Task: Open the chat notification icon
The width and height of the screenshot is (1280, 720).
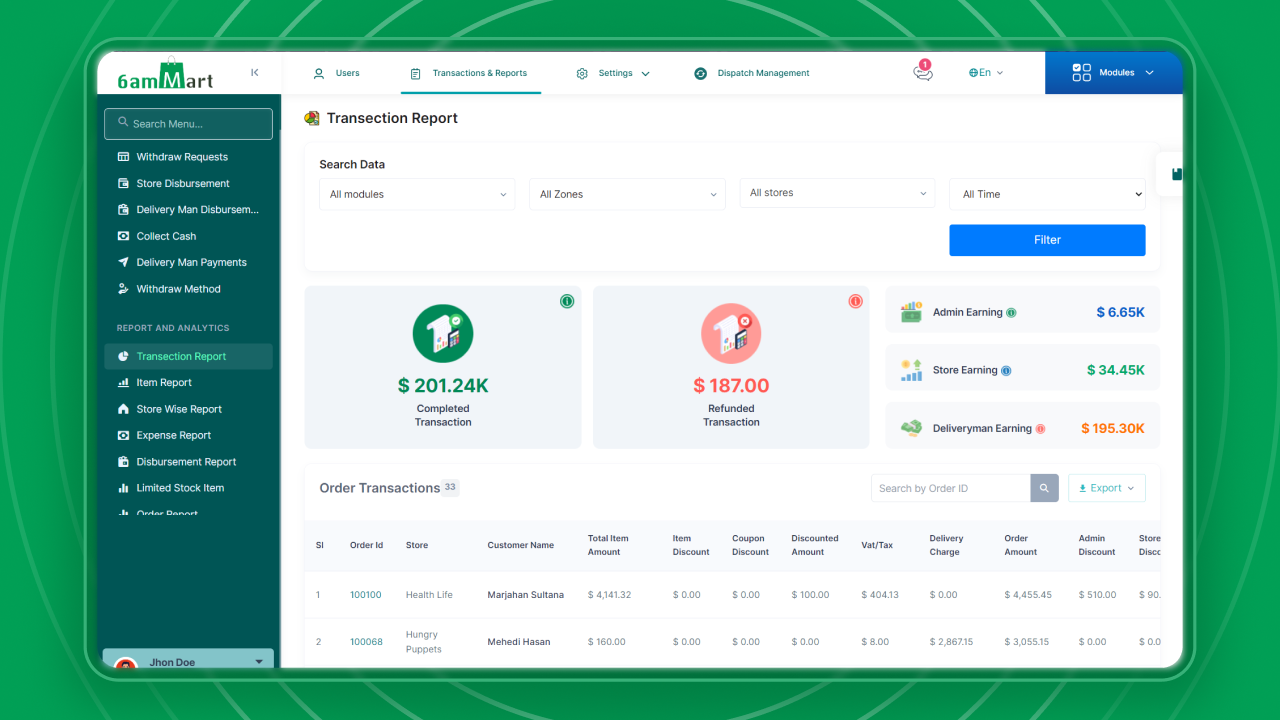Action: [x=922, y=73]
